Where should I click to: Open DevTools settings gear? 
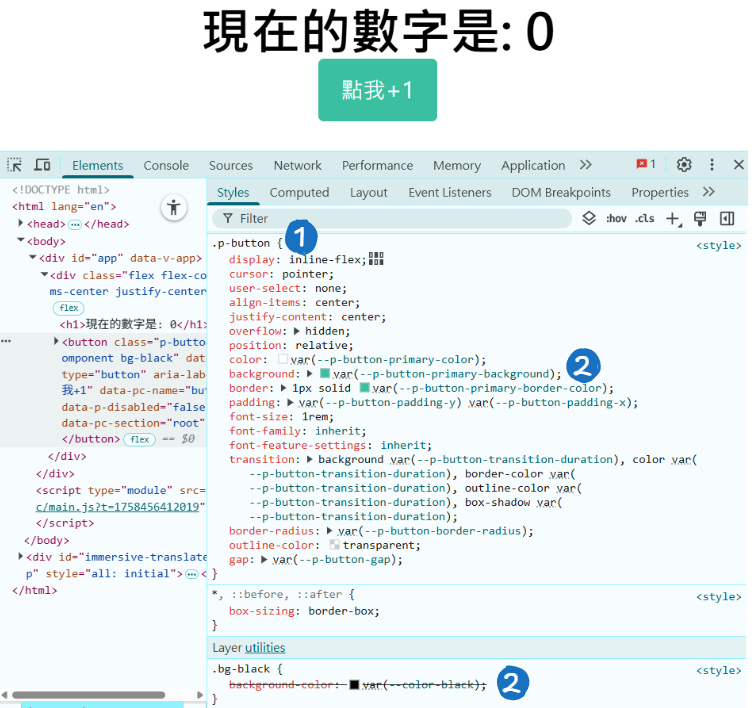click(684, 165)
